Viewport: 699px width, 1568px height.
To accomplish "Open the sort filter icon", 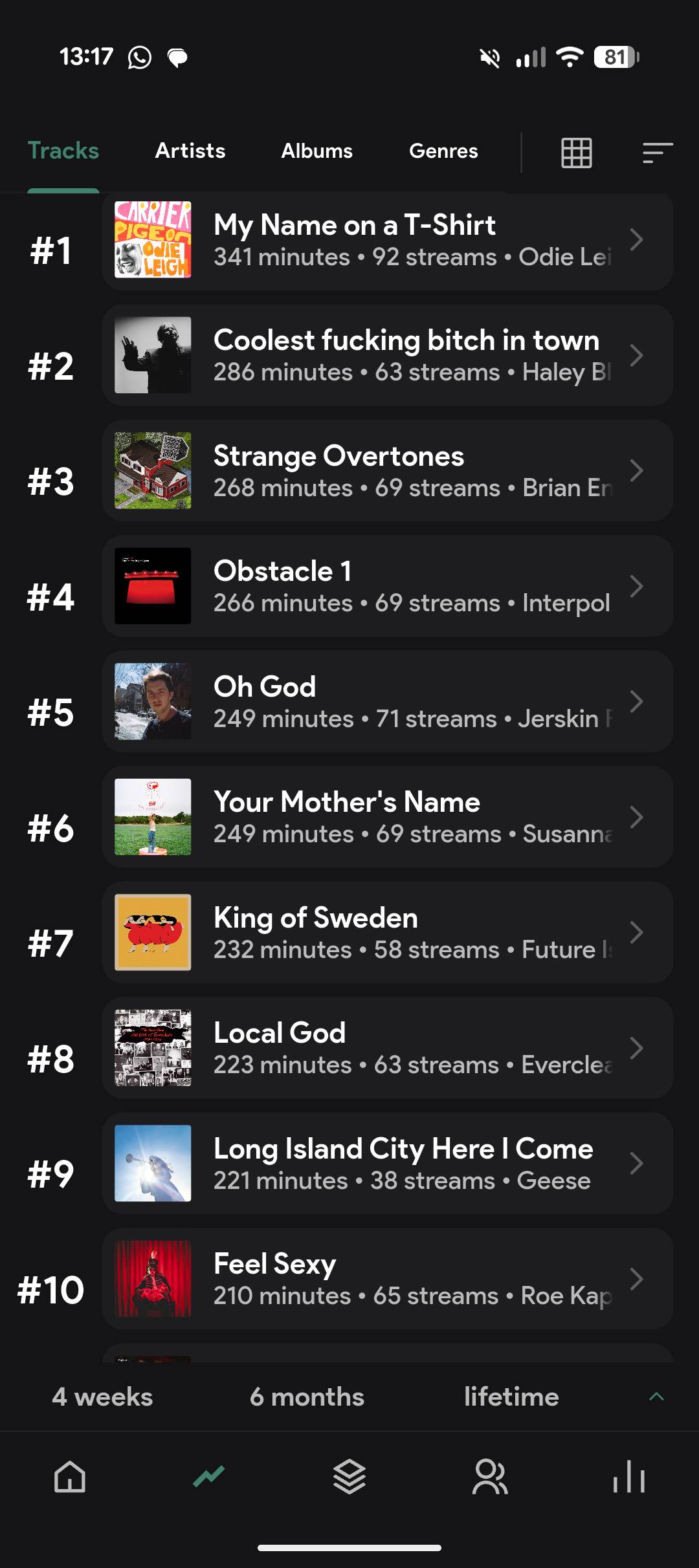I will point(658,153).
